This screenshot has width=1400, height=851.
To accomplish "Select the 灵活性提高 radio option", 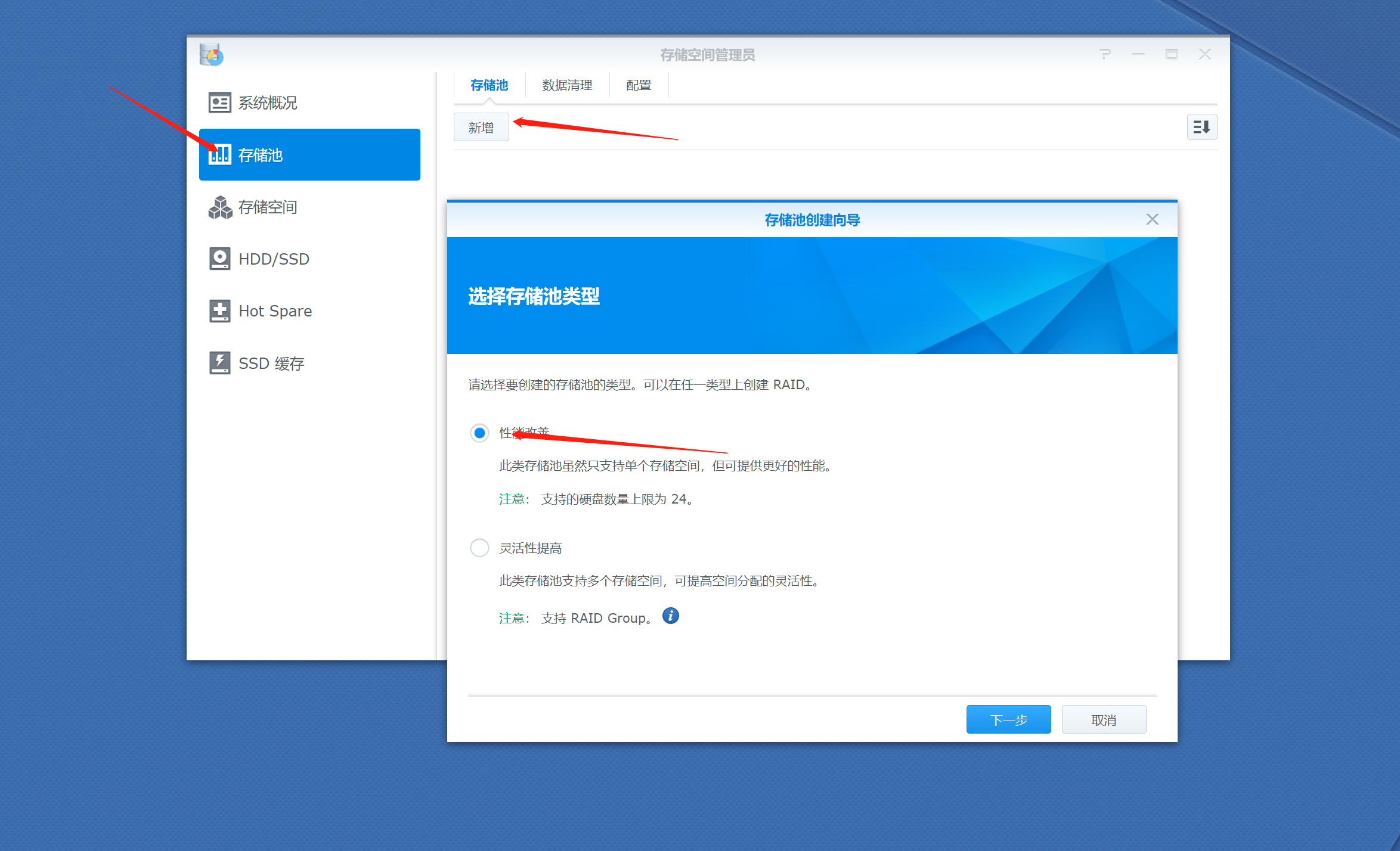I will click(x=479, y=548).
